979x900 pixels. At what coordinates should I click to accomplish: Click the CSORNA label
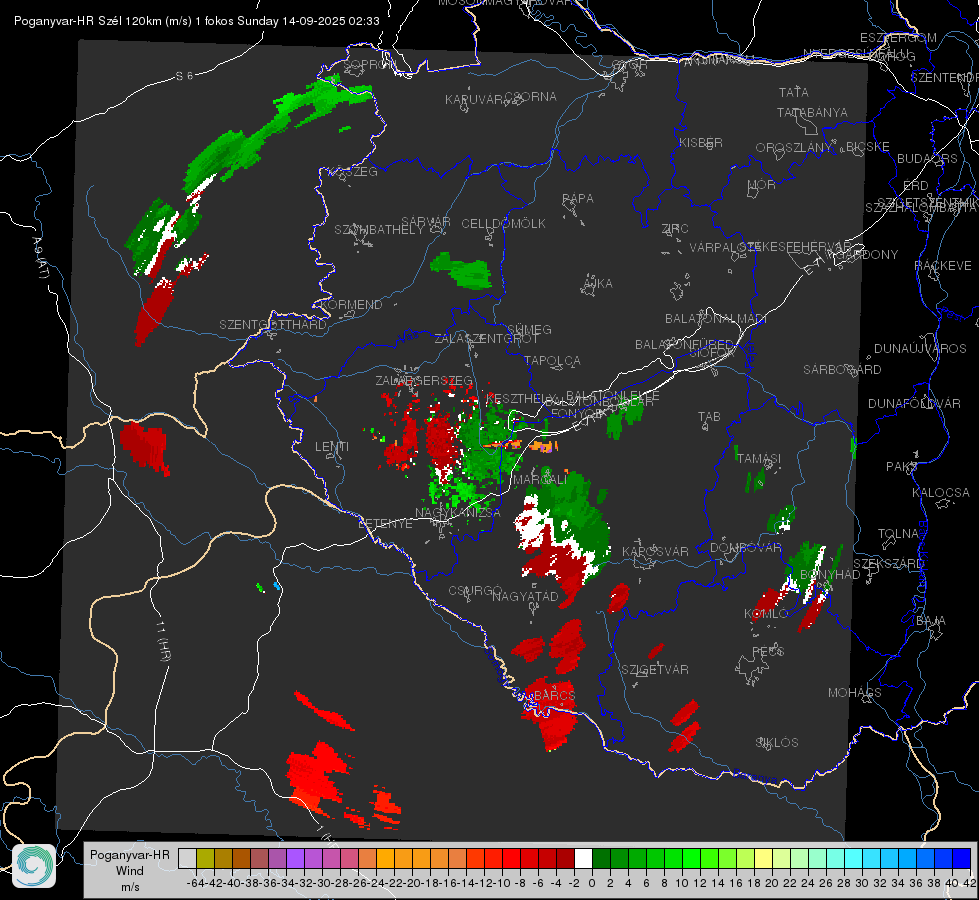click(x=531, y=97)
